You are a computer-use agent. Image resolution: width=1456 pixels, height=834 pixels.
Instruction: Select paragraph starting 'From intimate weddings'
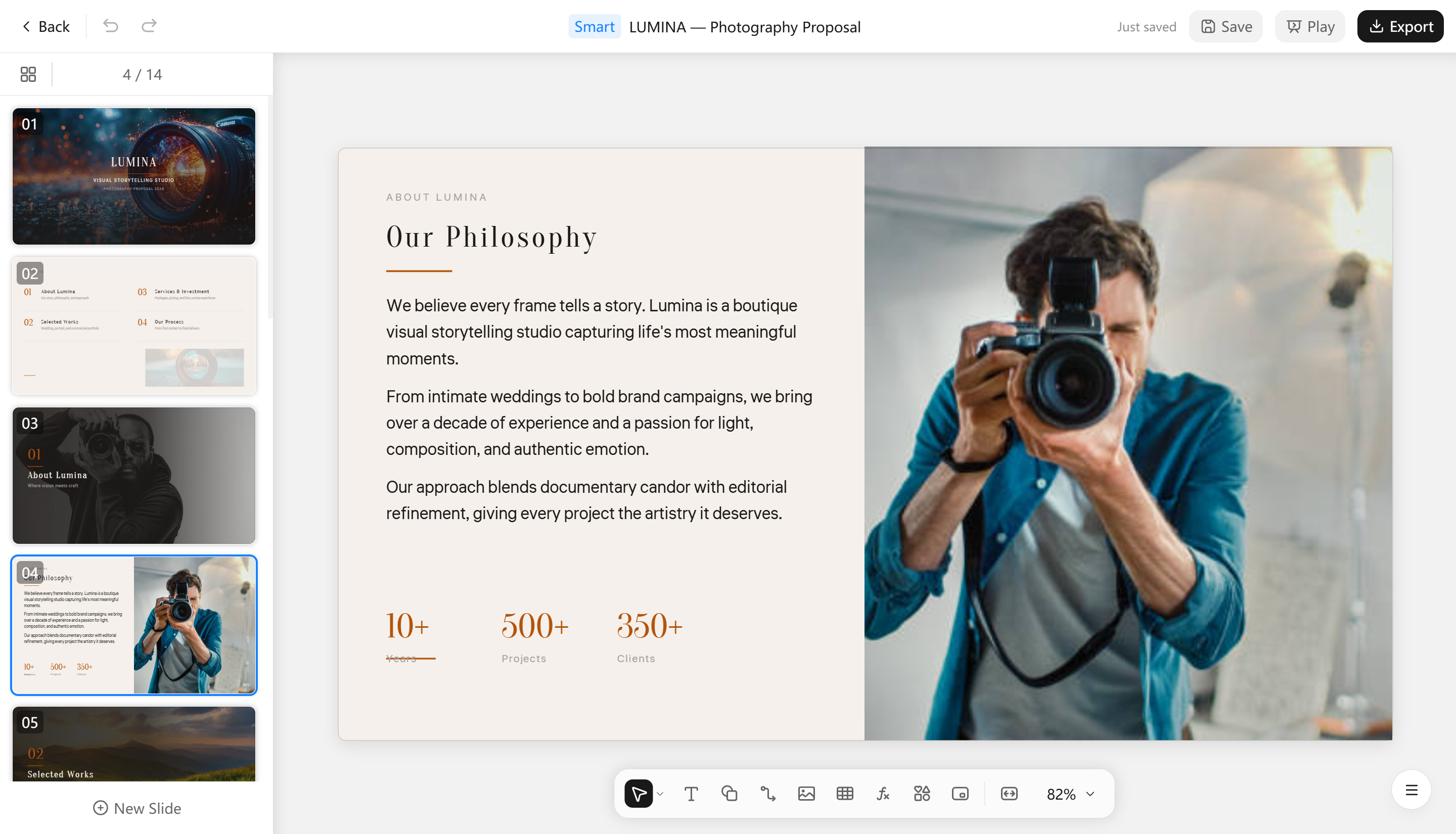[x=599, y=423]
